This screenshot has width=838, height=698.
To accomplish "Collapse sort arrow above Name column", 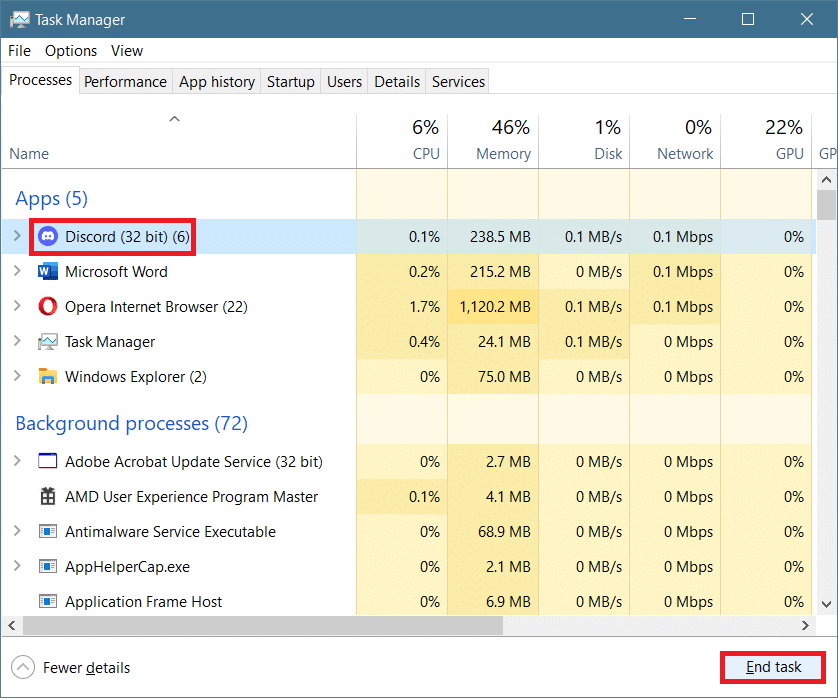I will tap(174, 119).
